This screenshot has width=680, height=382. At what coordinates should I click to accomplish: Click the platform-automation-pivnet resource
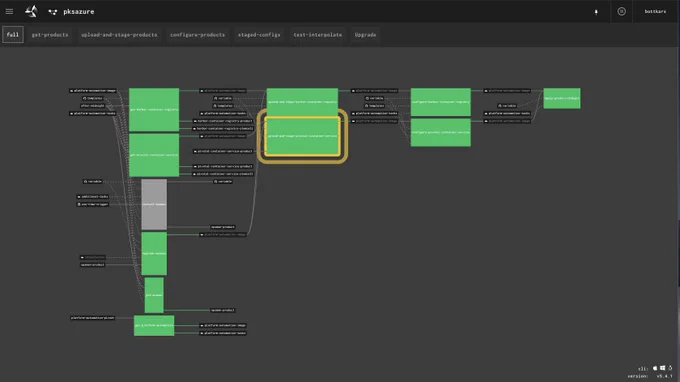[92, 318]
